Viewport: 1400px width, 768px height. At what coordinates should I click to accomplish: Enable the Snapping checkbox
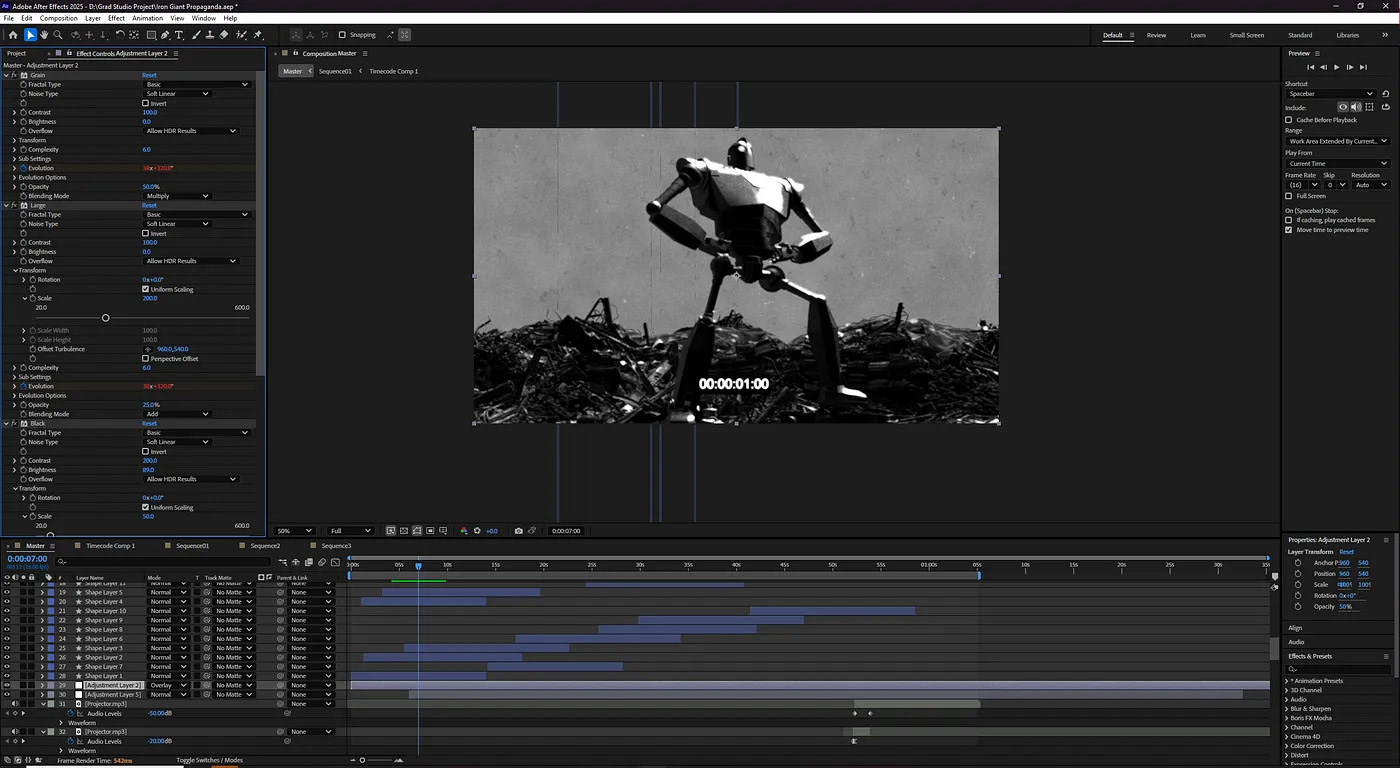point(342,35)
